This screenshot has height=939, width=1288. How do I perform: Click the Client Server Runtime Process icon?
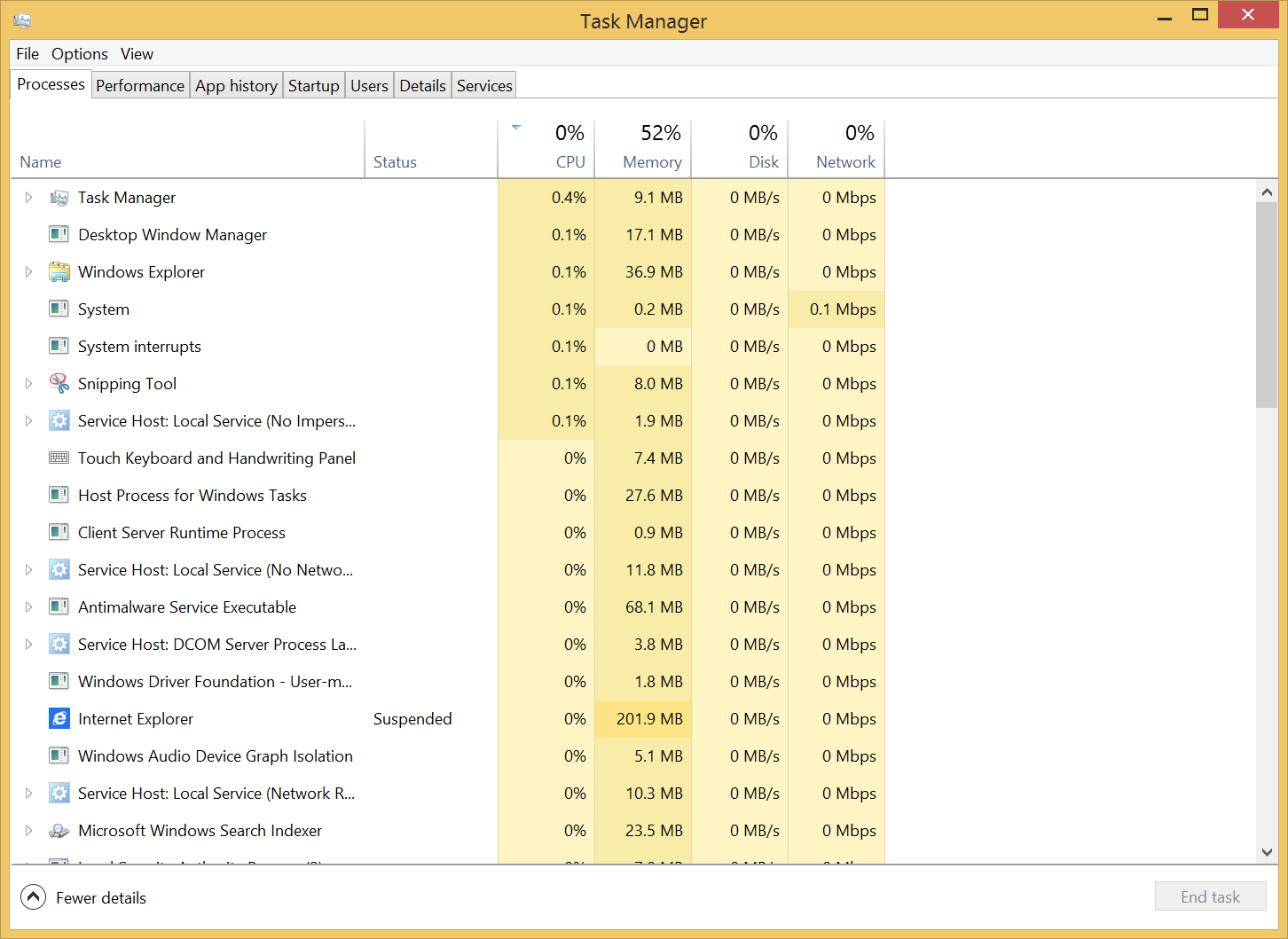[59, 533]
